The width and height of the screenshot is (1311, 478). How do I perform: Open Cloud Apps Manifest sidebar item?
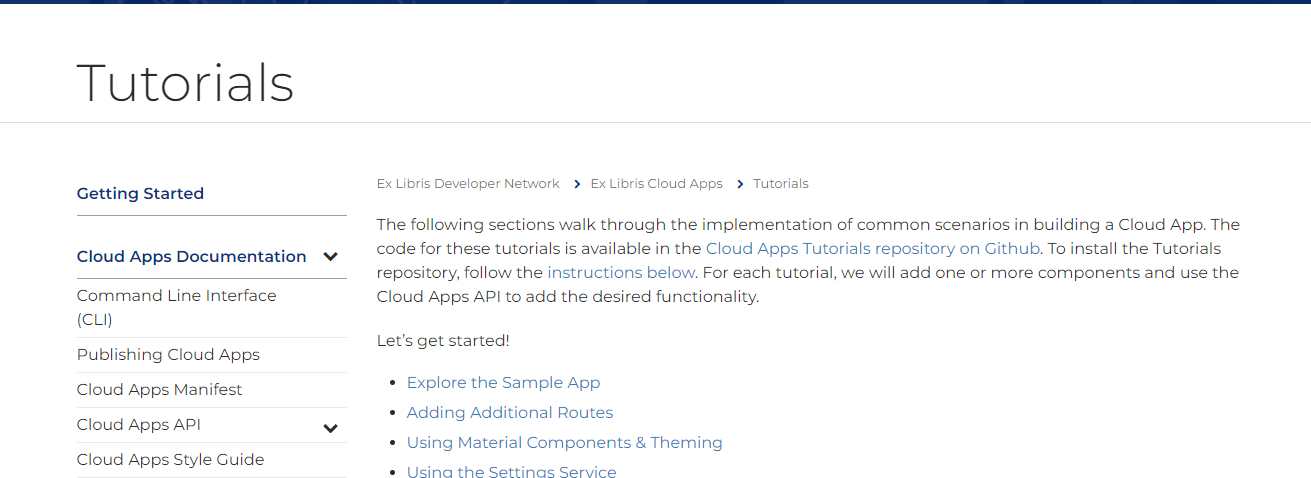[159, 390]
